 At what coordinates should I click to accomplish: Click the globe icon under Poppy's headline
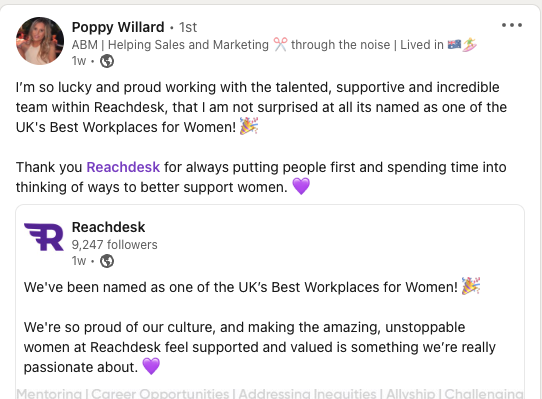pos(107,61)
